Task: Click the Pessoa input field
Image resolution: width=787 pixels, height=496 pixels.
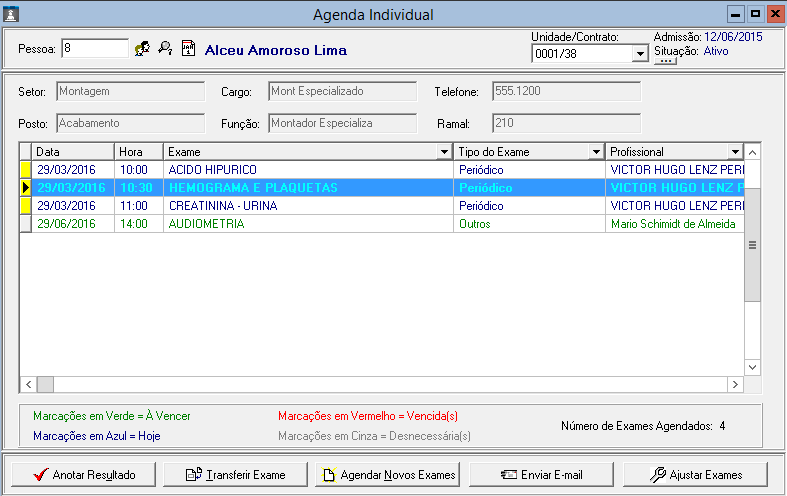Action: pyautogui.click(x=95, y=48)
